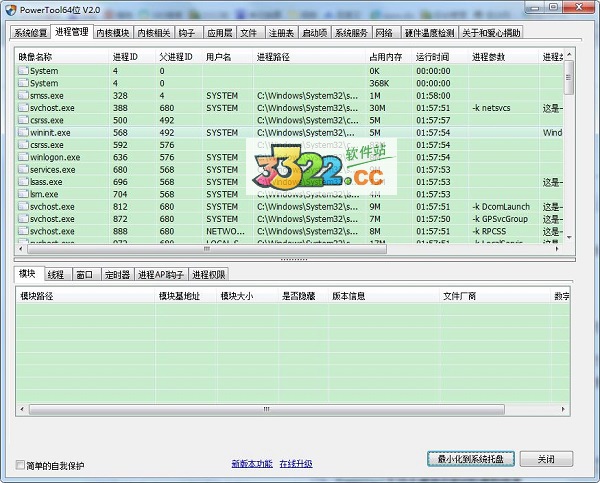Select the 进程管理 tab
Viewport: 600px width, 483px height.
[72, 32]
